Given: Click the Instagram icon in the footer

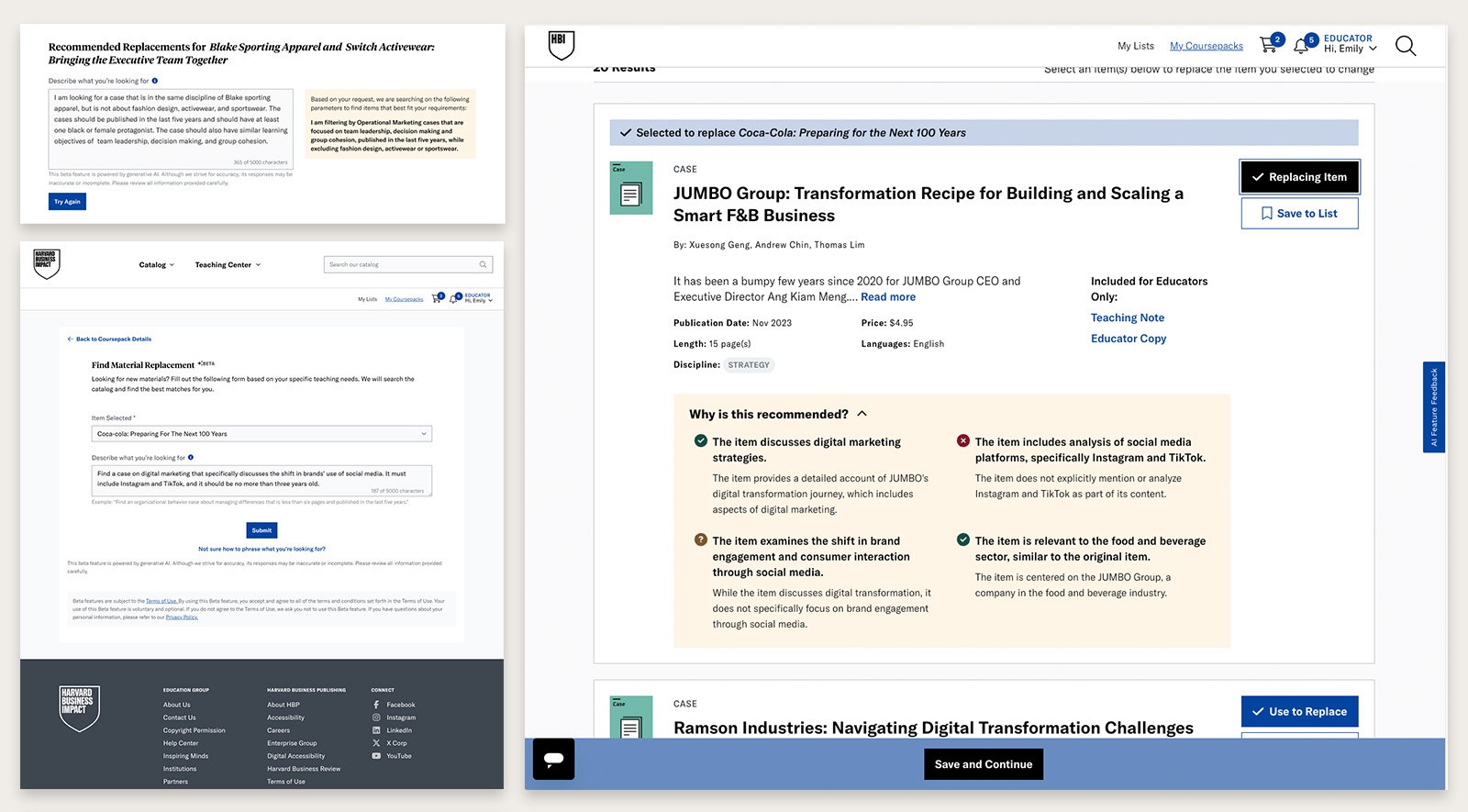Looking at the screenshot, I should (376, 717).
